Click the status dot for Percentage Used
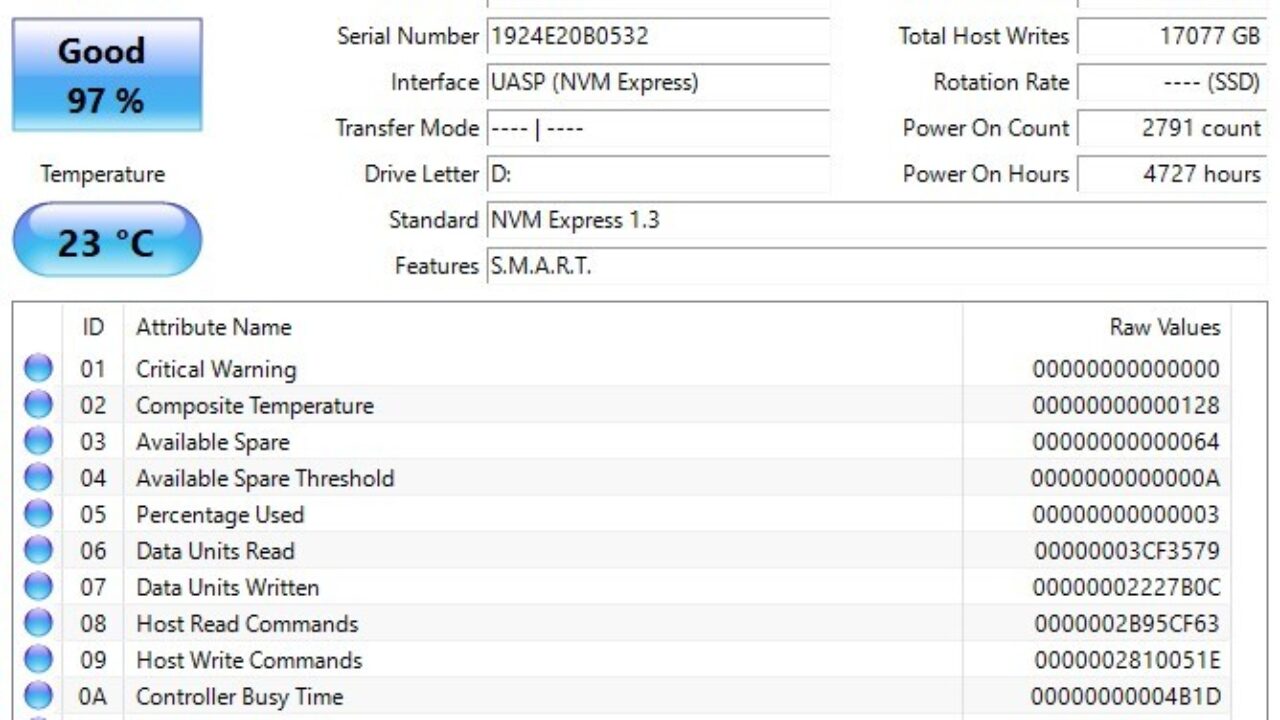Image resolution: width=1280 pixels, height=720 pixels. (x=38, y=515)
